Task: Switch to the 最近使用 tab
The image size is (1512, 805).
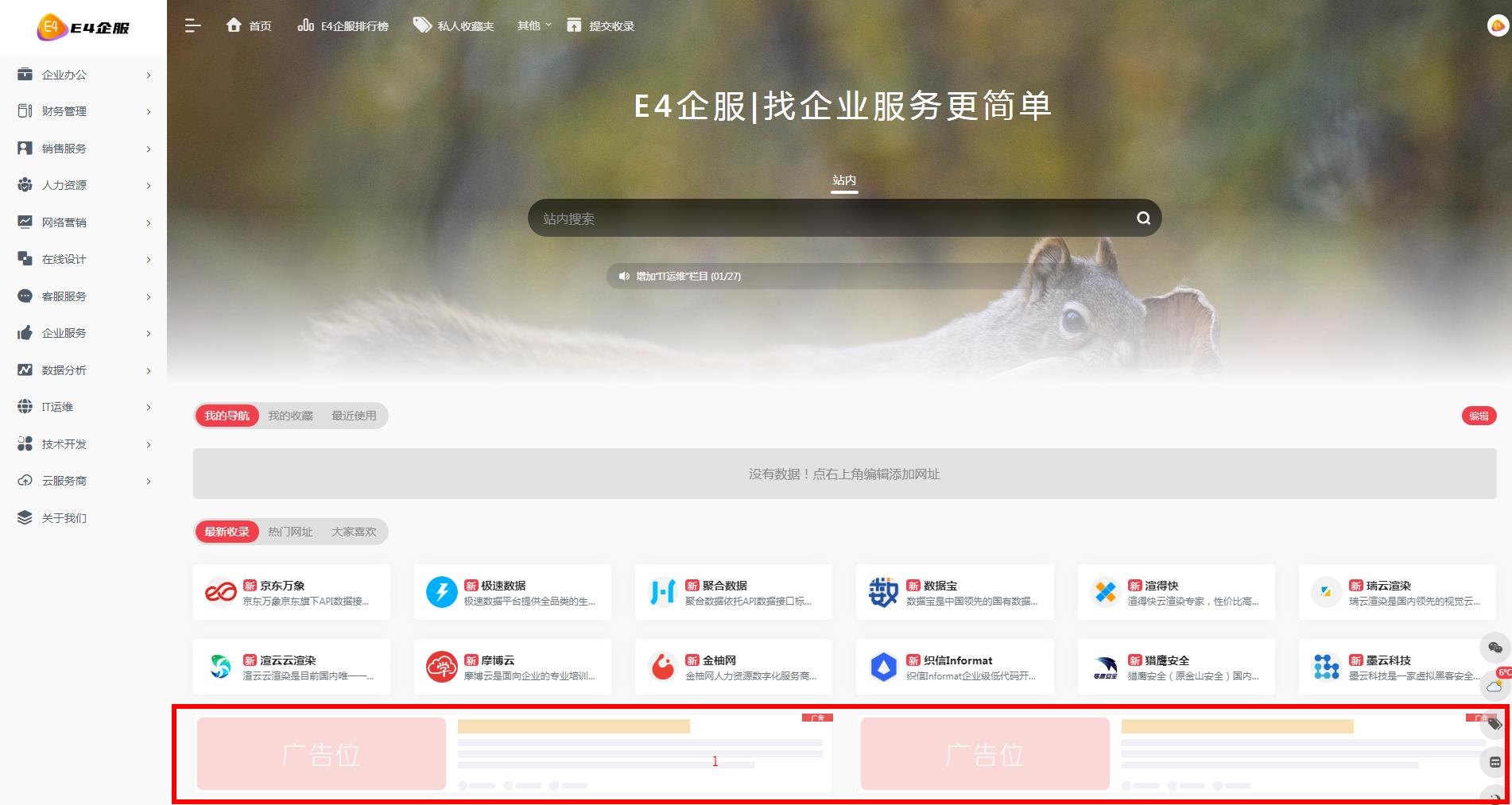Action: tap(354, 416)
